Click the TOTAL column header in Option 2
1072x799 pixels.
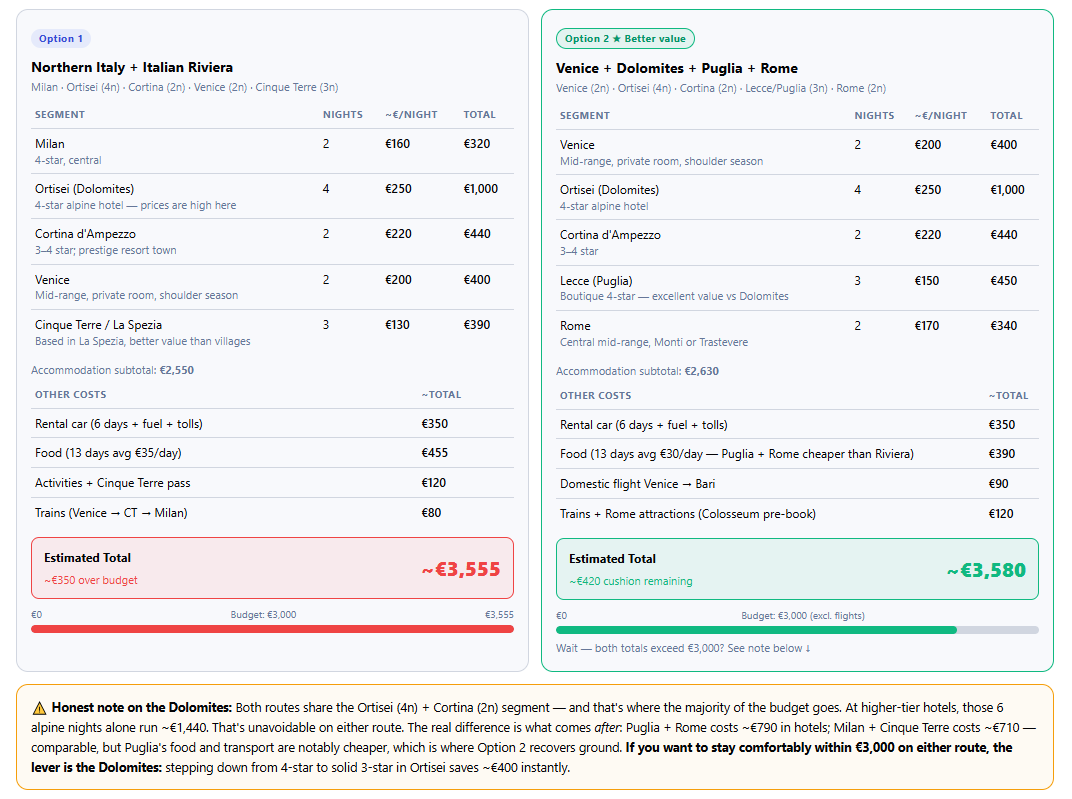(x=1006, y=116)
